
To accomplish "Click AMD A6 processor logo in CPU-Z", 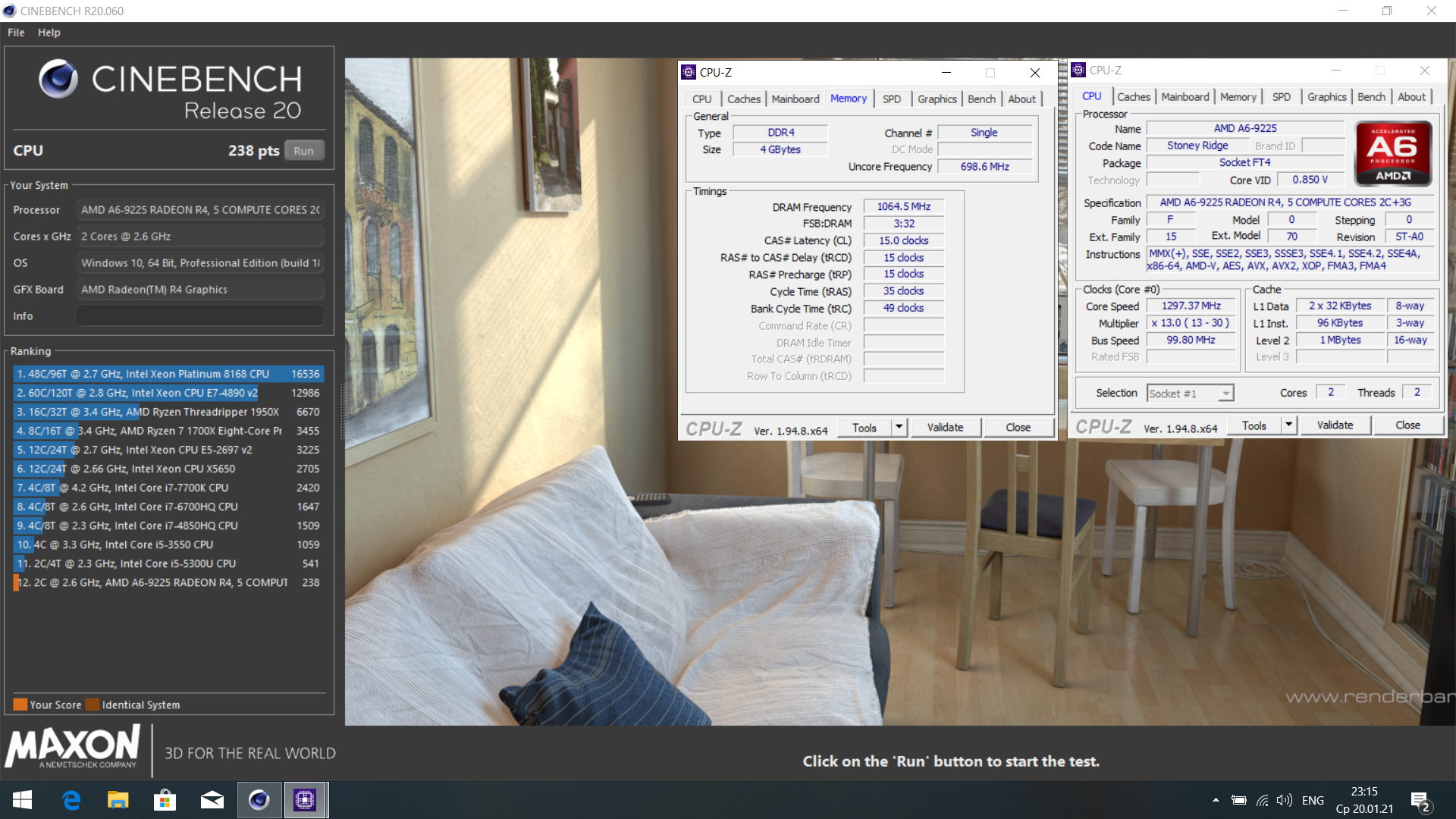I will [x=1393, y=154].
